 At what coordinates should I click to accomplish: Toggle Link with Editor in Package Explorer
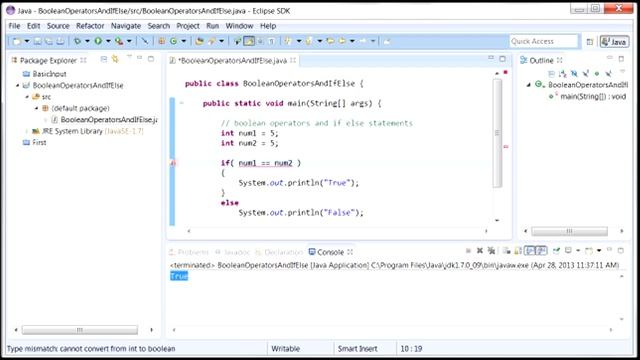115,60
